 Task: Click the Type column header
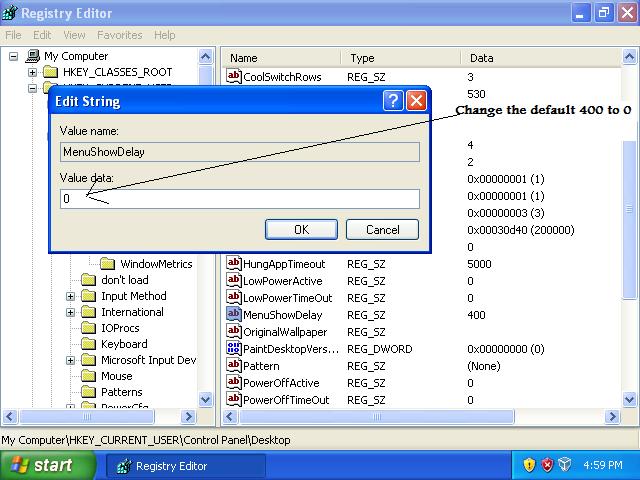401,58
